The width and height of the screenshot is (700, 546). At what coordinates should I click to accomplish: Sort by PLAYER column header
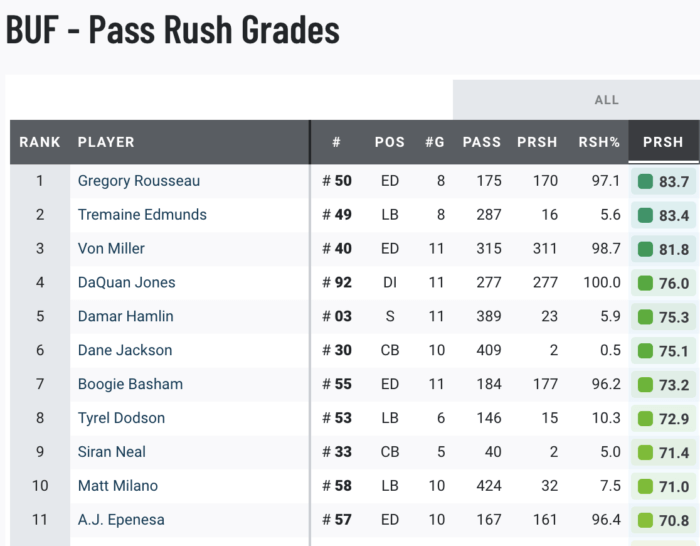(106, 142)
